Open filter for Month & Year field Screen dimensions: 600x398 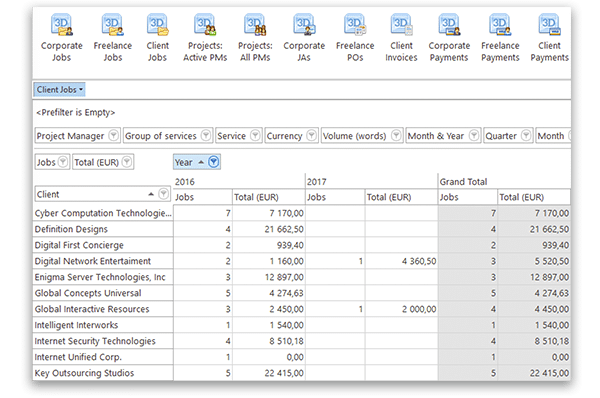pyautogui.click(x=474, y=135)
